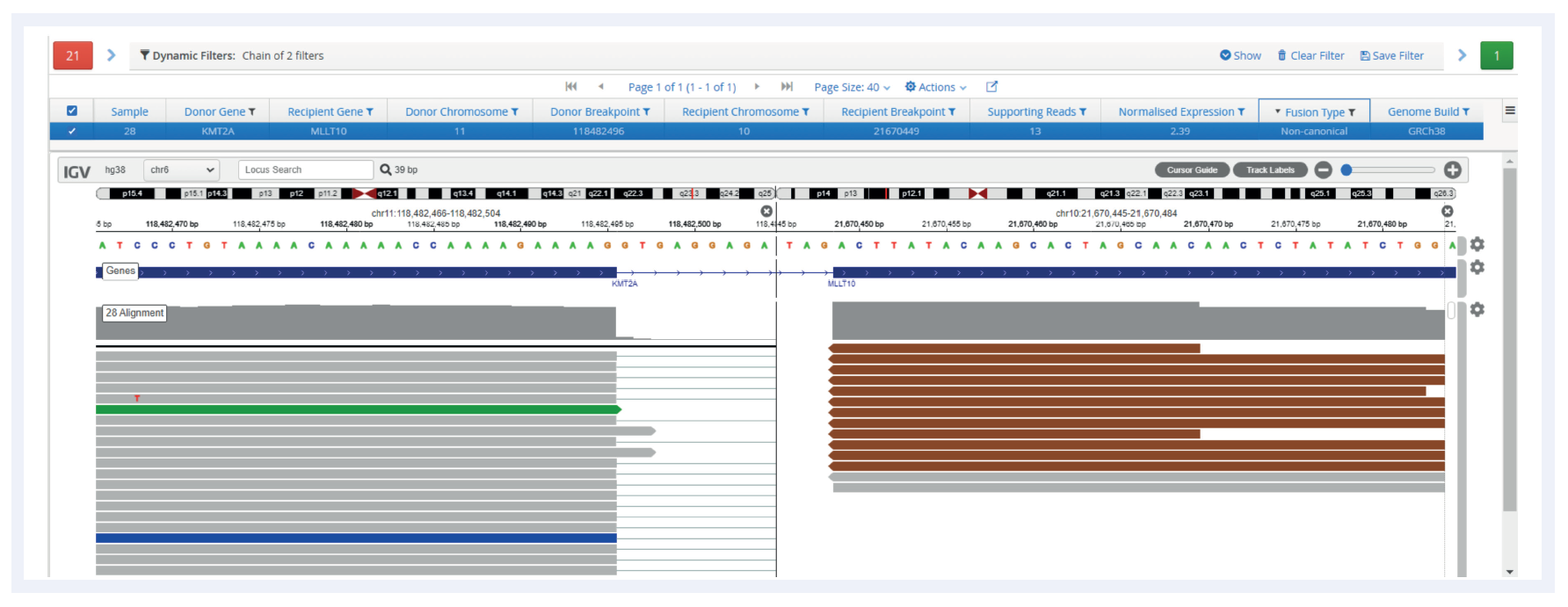This screenshot has height=607, width=1568.
Task: Click the Genes track label
Action: tap(120, 271)
